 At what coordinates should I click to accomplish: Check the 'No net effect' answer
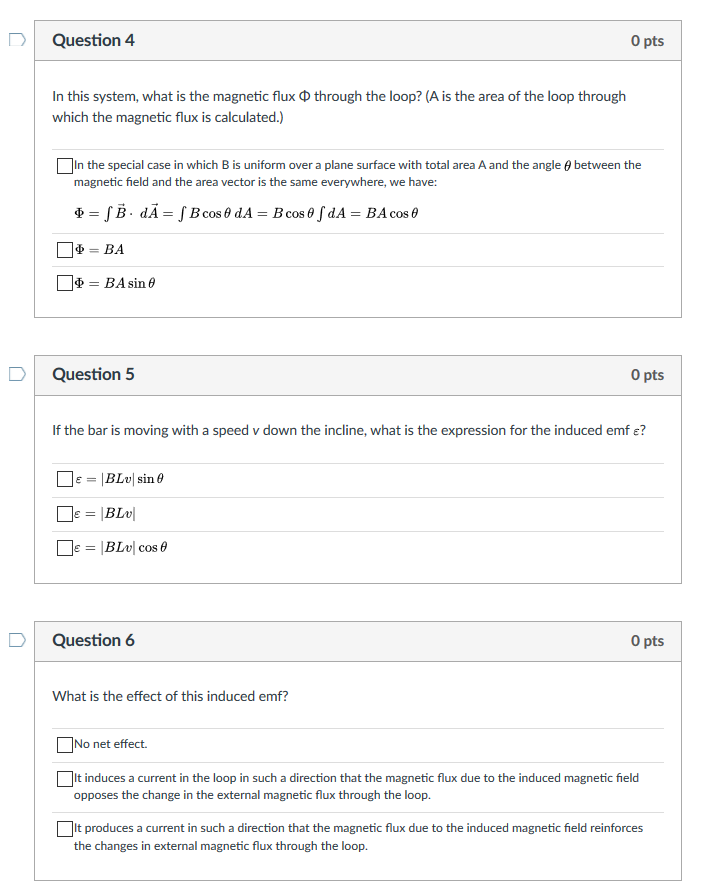pyautogui.click(x=64, y=744)
